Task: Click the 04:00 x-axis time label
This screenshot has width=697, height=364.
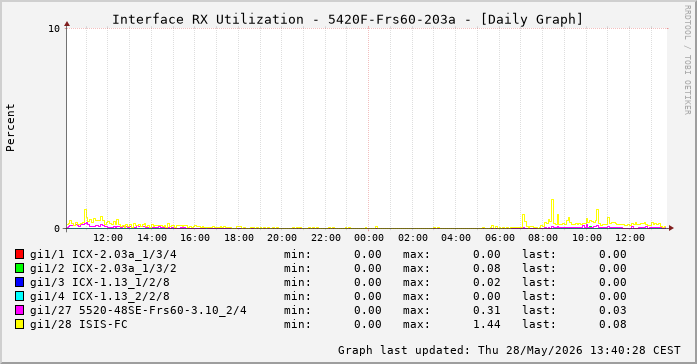Action: tap(456, 238)
